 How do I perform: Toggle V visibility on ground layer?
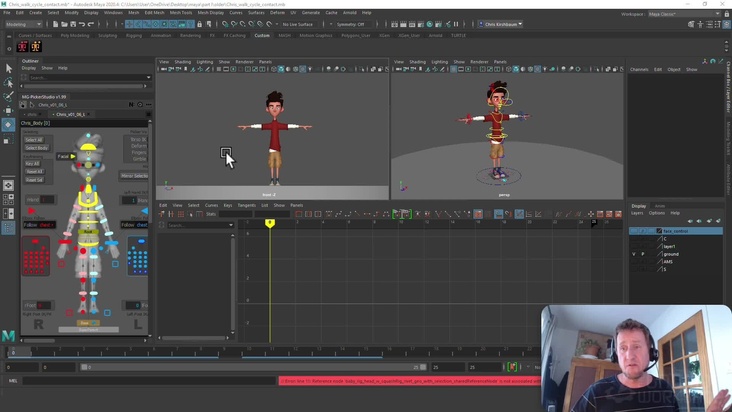[634, 254]
